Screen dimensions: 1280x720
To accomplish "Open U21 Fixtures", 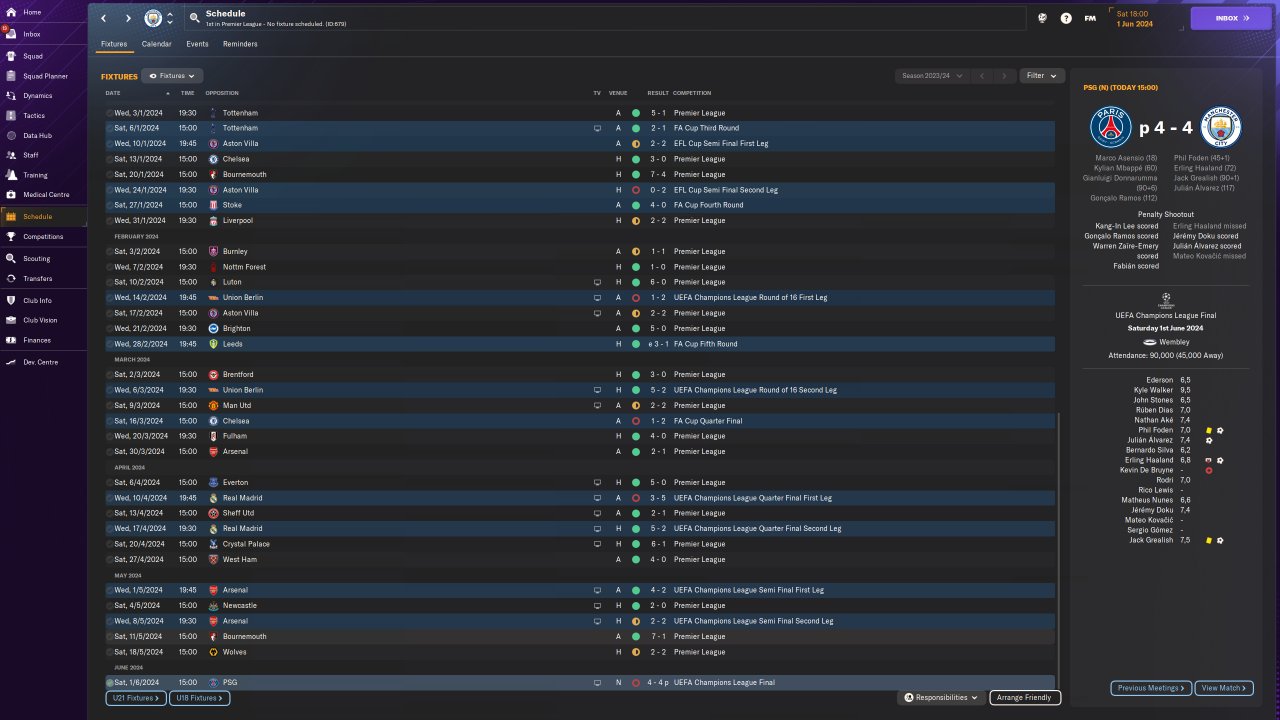I will [x=136, y=698].
